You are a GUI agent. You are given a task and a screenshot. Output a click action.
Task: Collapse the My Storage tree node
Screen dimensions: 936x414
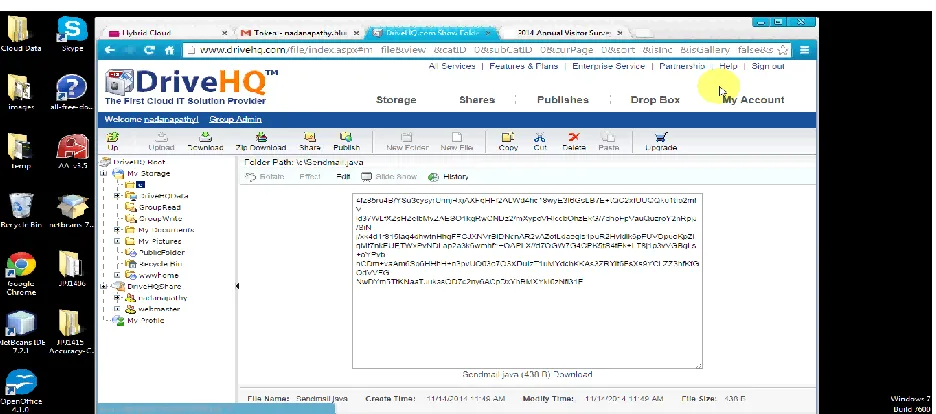[x=105, y=174]
